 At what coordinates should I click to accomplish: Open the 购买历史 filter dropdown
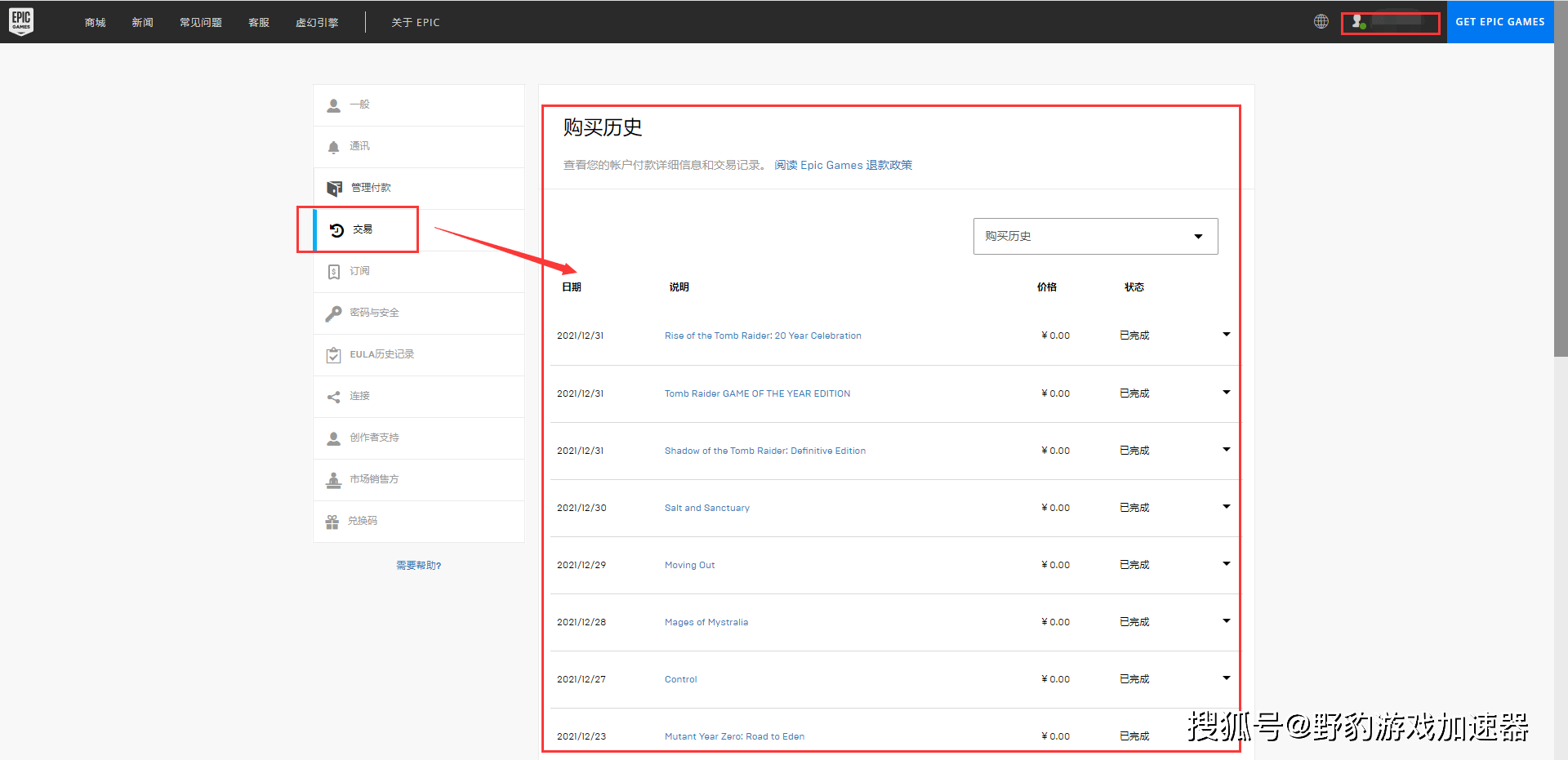pyautogui.click(x=1095, y=236)
